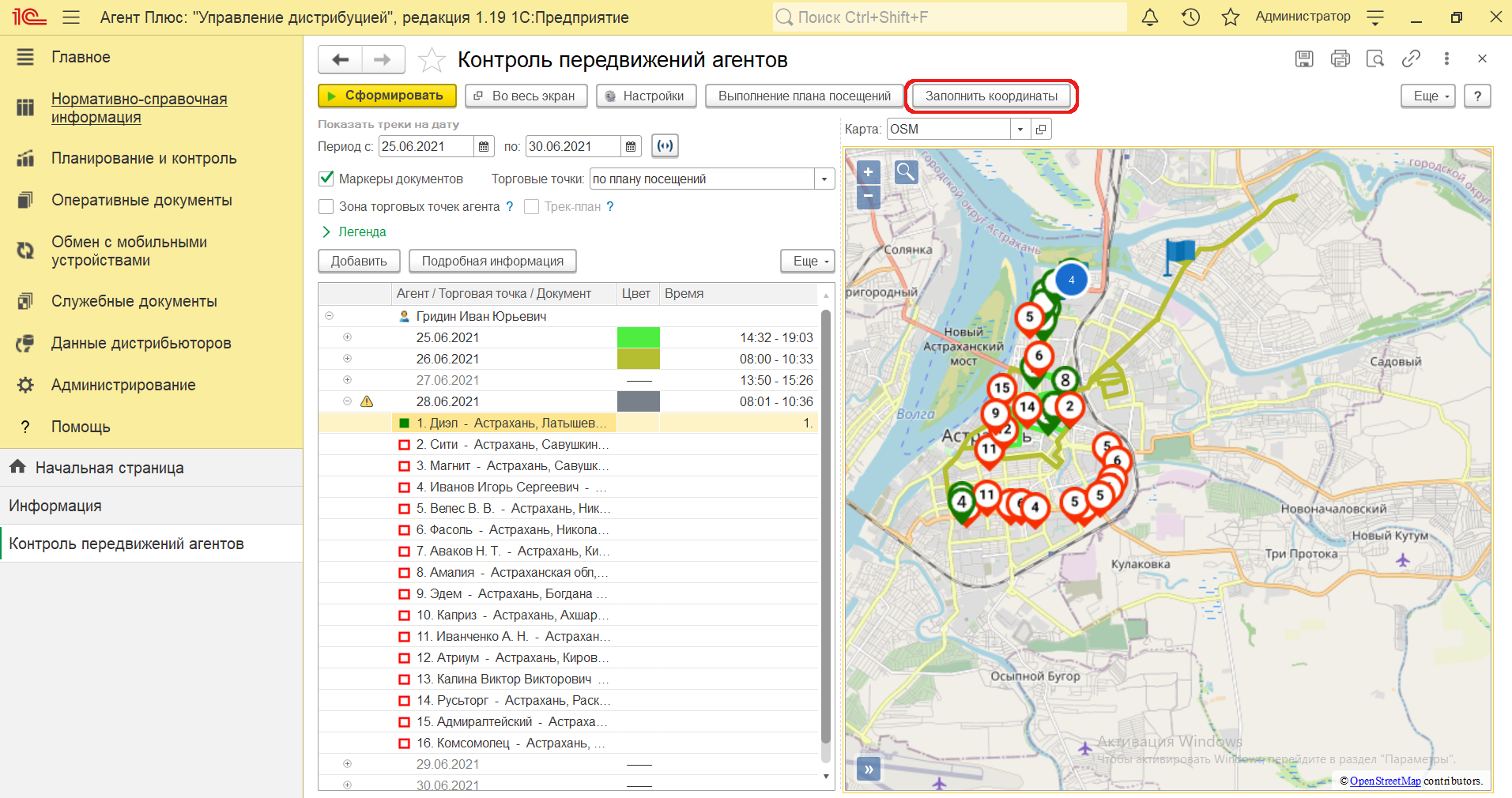Click Во весь экран button

pos(526,96)
